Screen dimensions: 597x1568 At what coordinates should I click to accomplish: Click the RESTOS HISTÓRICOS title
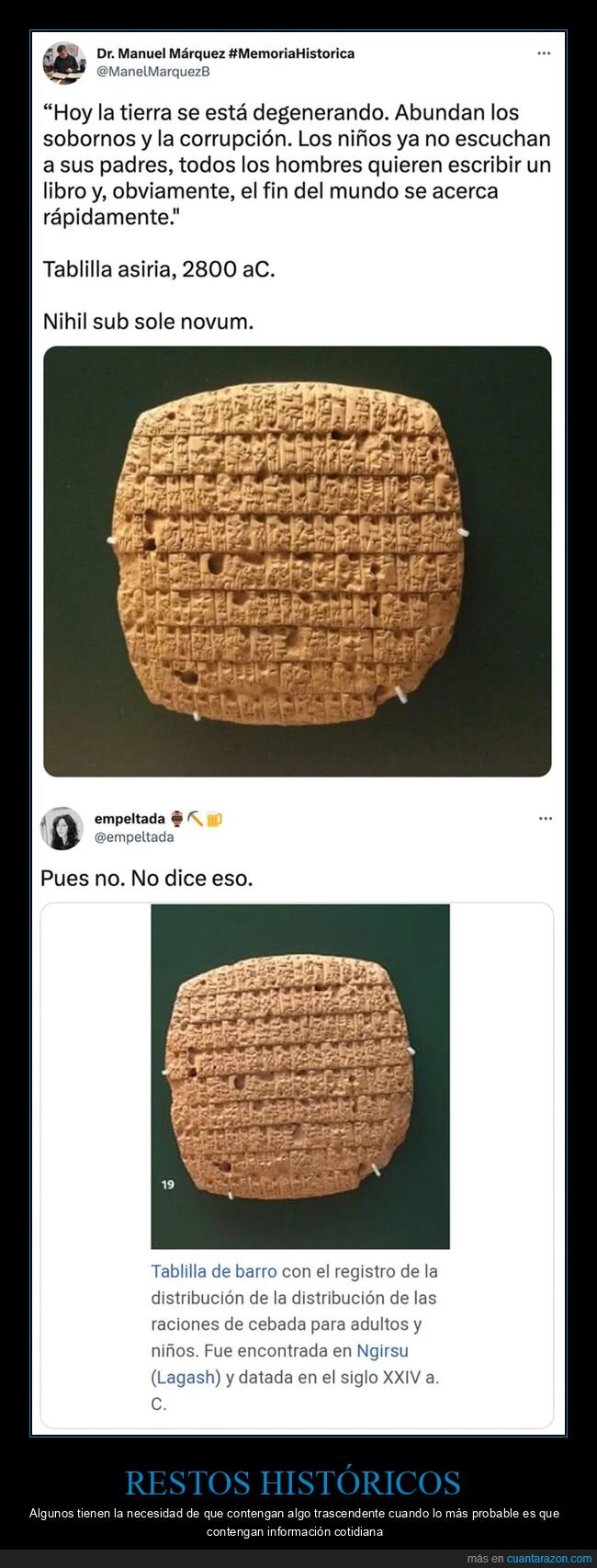[293, 1482]
